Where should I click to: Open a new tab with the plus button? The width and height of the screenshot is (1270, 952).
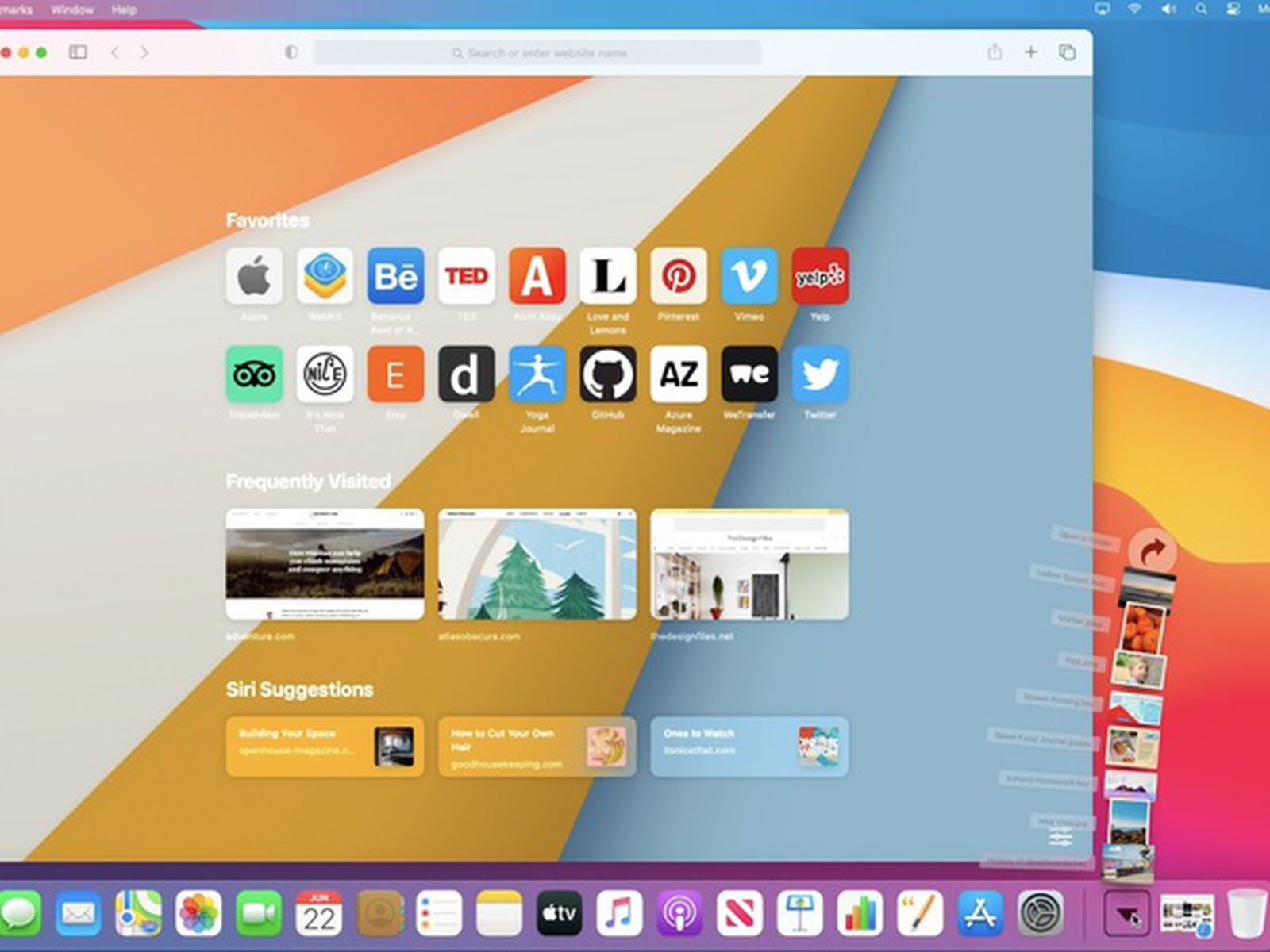1030,51
